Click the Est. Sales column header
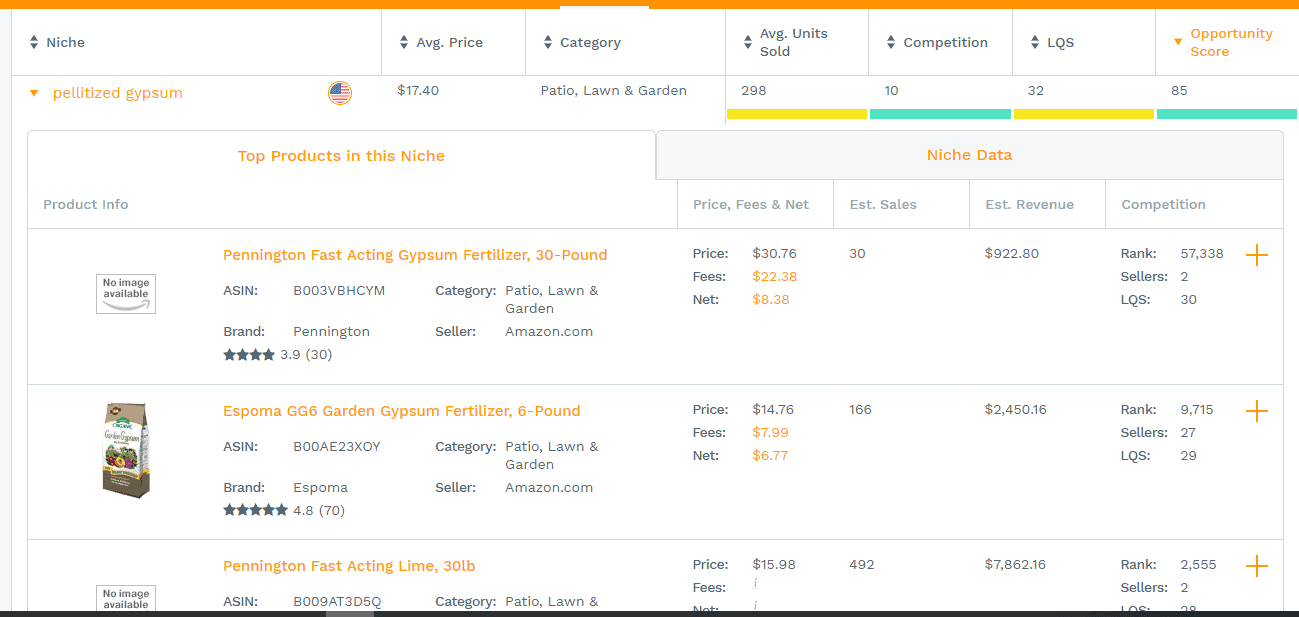 883,205
